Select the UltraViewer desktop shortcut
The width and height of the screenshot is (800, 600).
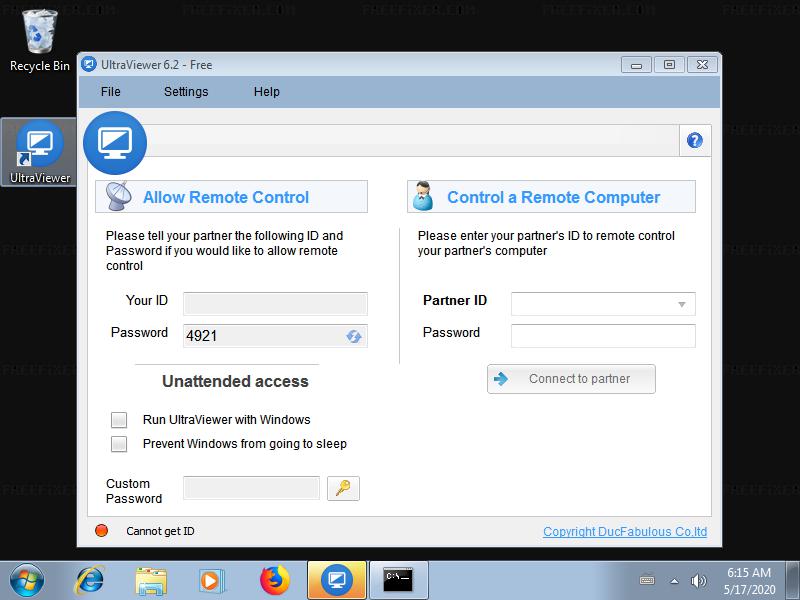pyautogui.click(x=39, y=152)
